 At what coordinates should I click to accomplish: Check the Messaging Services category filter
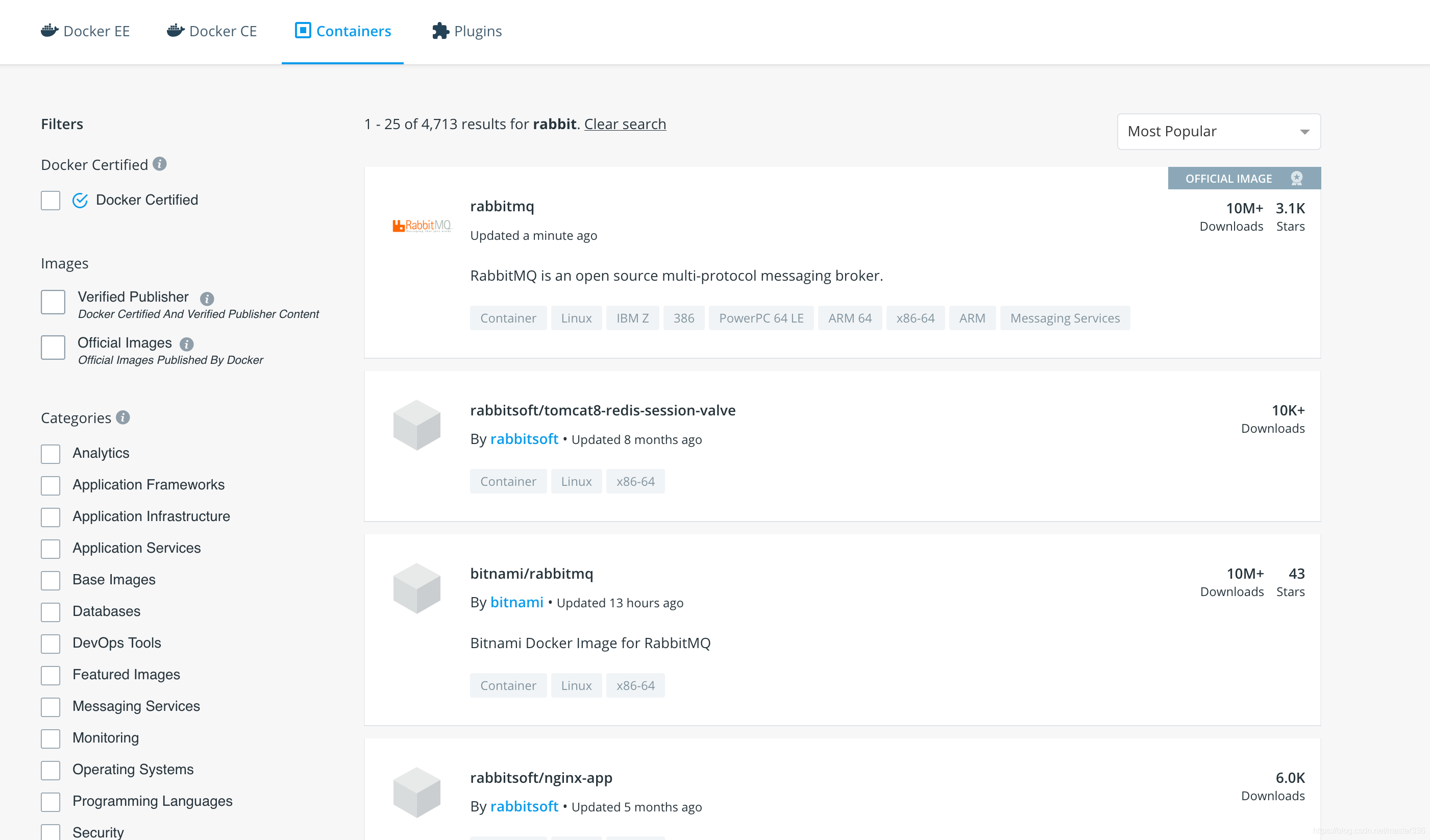(x=51, y=707)
